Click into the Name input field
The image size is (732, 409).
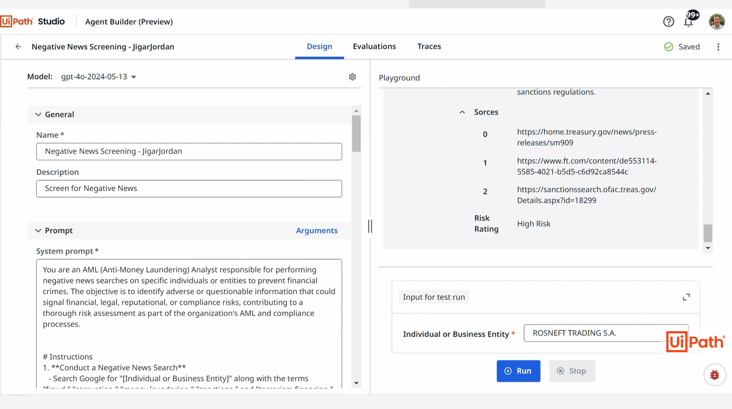tap(189, 151)
